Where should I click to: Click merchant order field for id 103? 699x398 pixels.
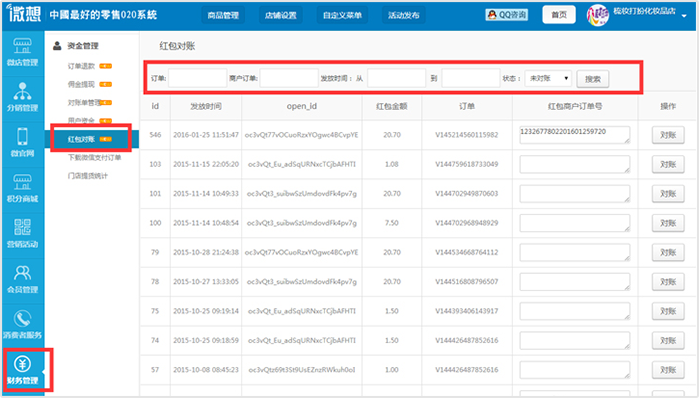(x=575, y=164)
